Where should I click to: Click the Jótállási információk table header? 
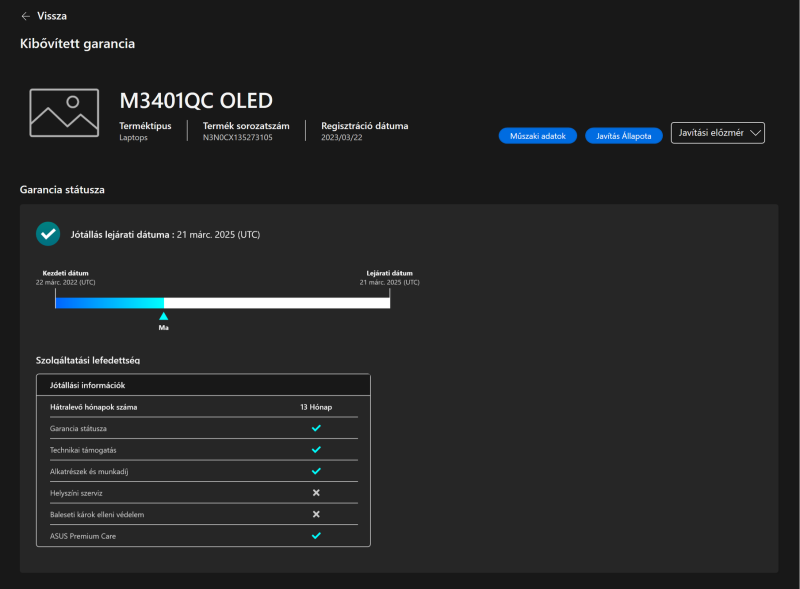click(x=203, y=385)
